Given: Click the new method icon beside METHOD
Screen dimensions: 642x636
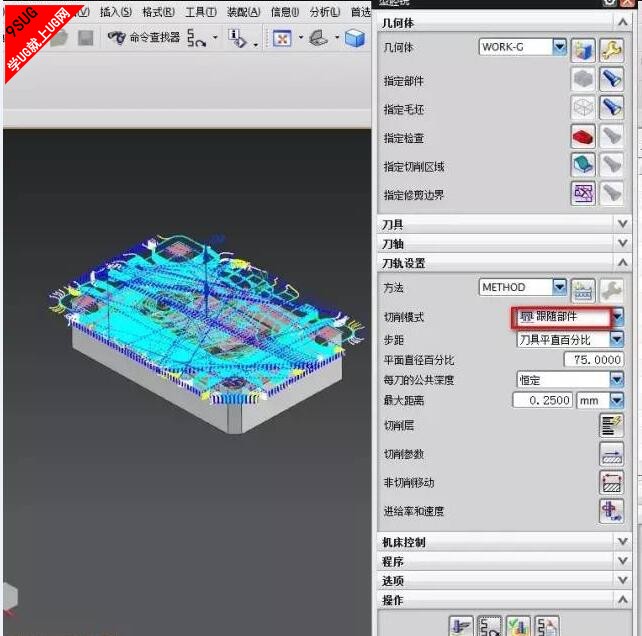Looking at the screenshot, I should (583, 290).
